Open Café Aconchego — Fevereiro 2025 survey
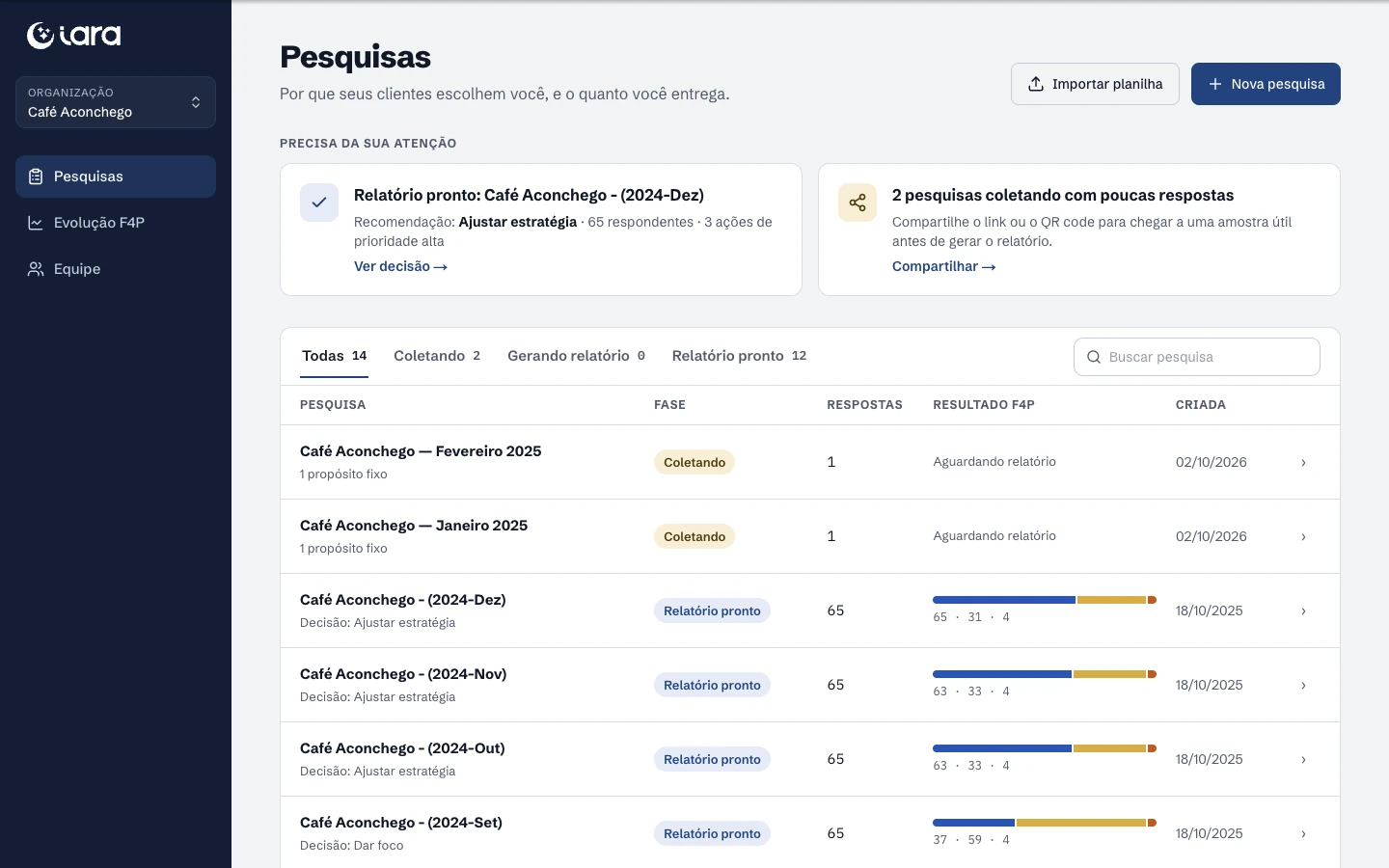 coord(421,451)
